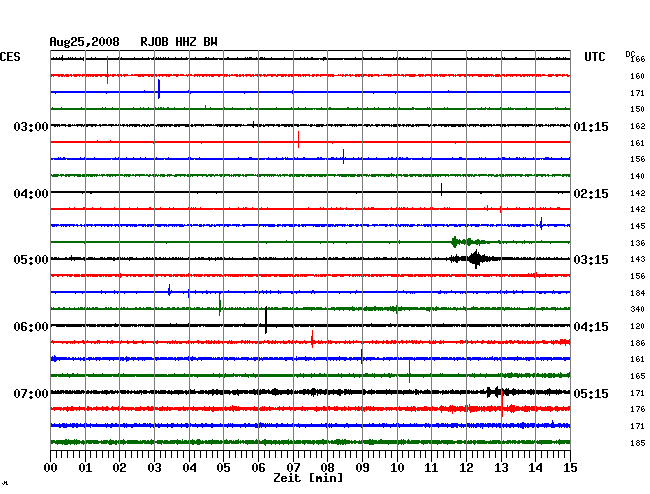Click the blue spike on the third trace from top

159,89
